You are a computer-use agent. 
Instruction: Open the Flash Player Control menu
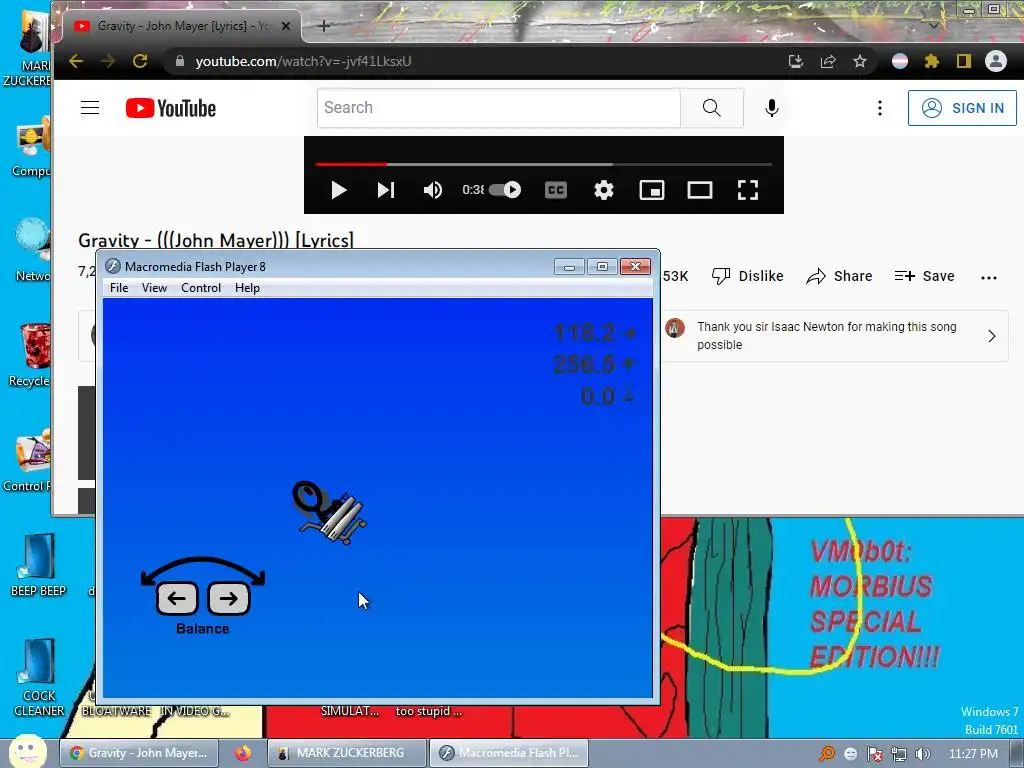click(x=200, y=288)
